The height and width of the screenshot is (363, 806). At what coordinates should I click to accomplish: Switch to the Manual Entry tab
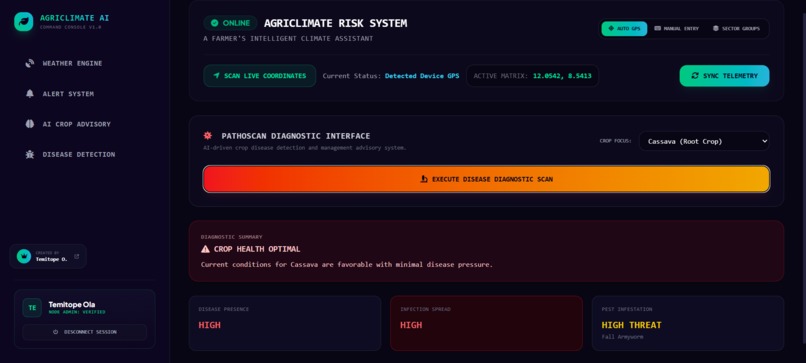pyautogui.click(x=676, y=29)
